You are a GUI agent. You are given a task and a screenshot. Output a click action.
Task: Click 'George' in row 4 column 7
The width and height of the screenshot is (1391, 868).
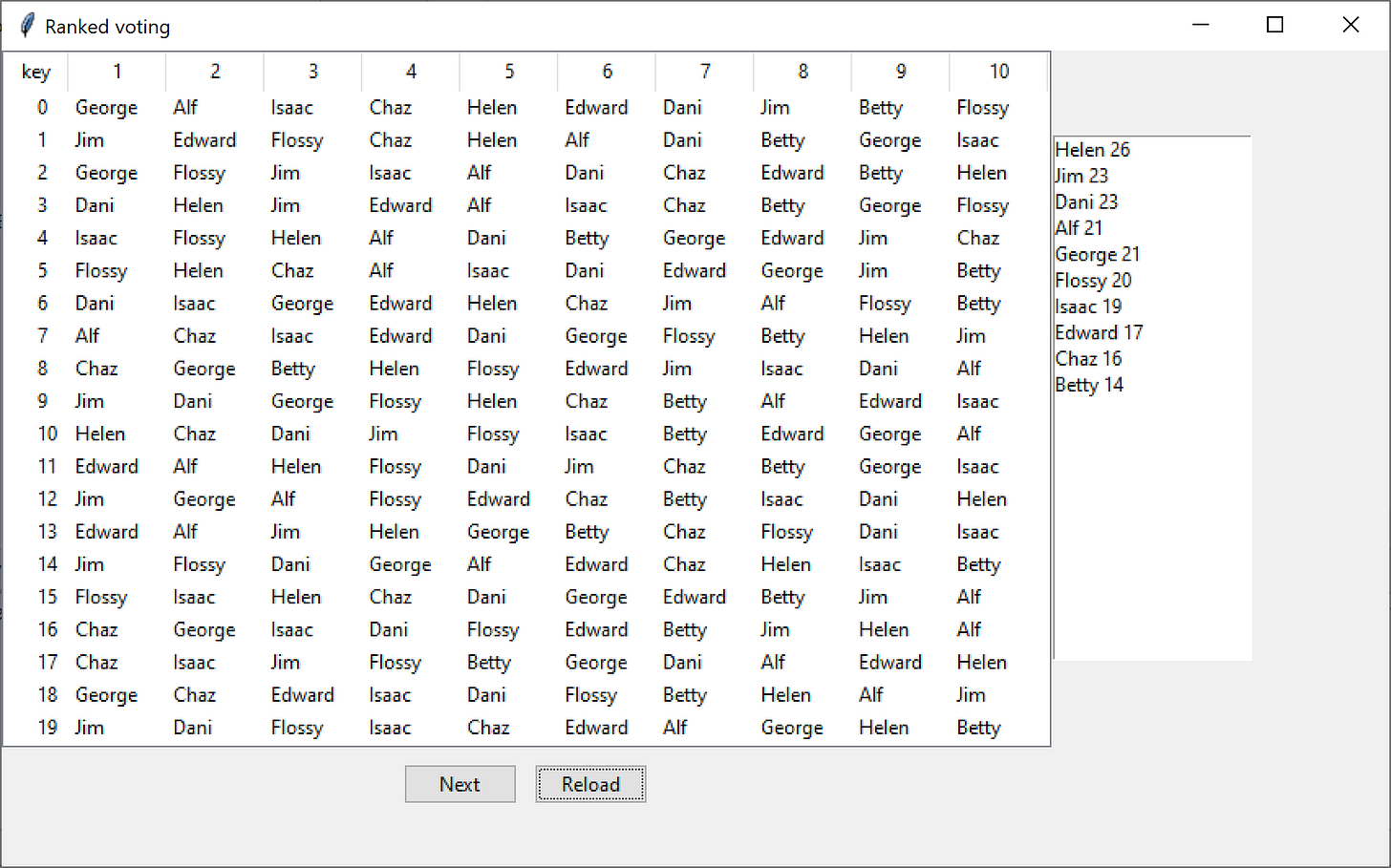coord(694,239)
